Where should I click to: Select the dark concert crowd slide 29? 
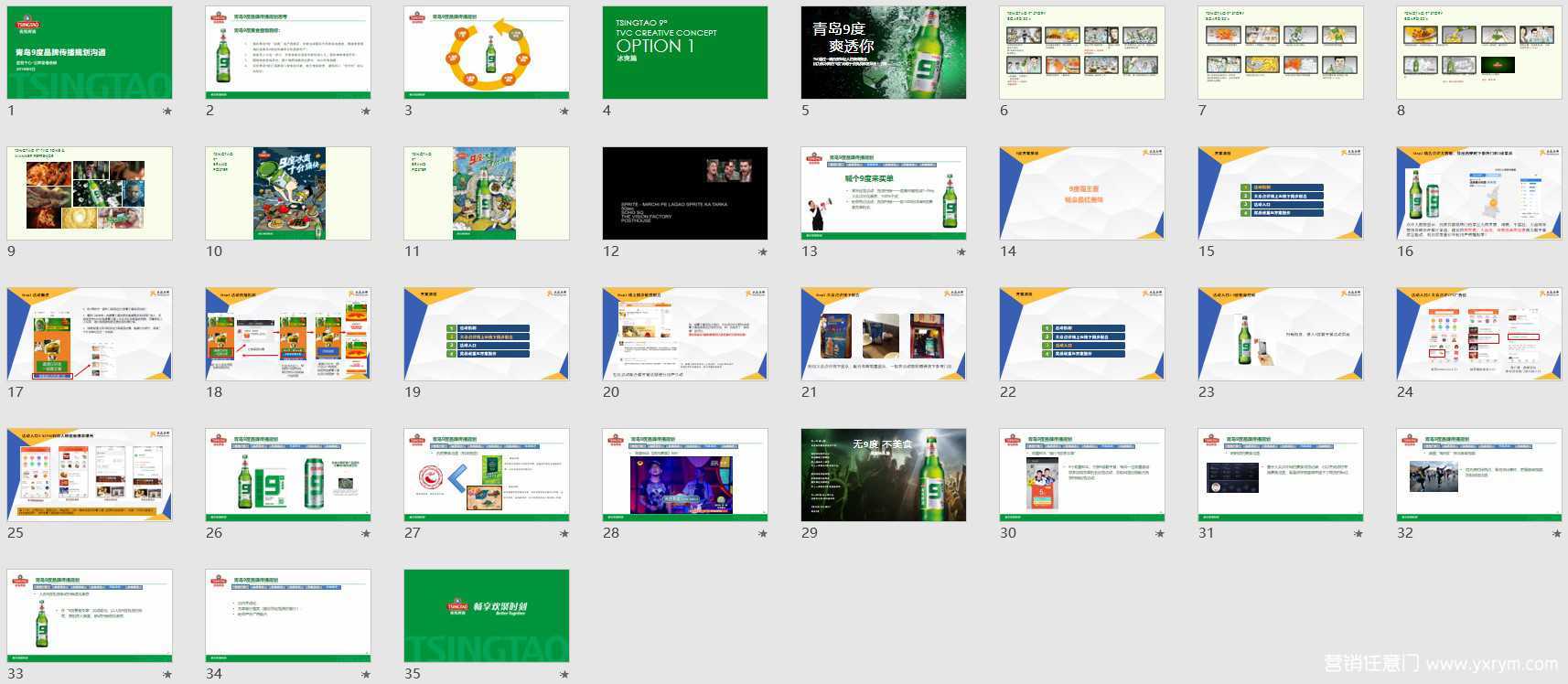point(884,476)
